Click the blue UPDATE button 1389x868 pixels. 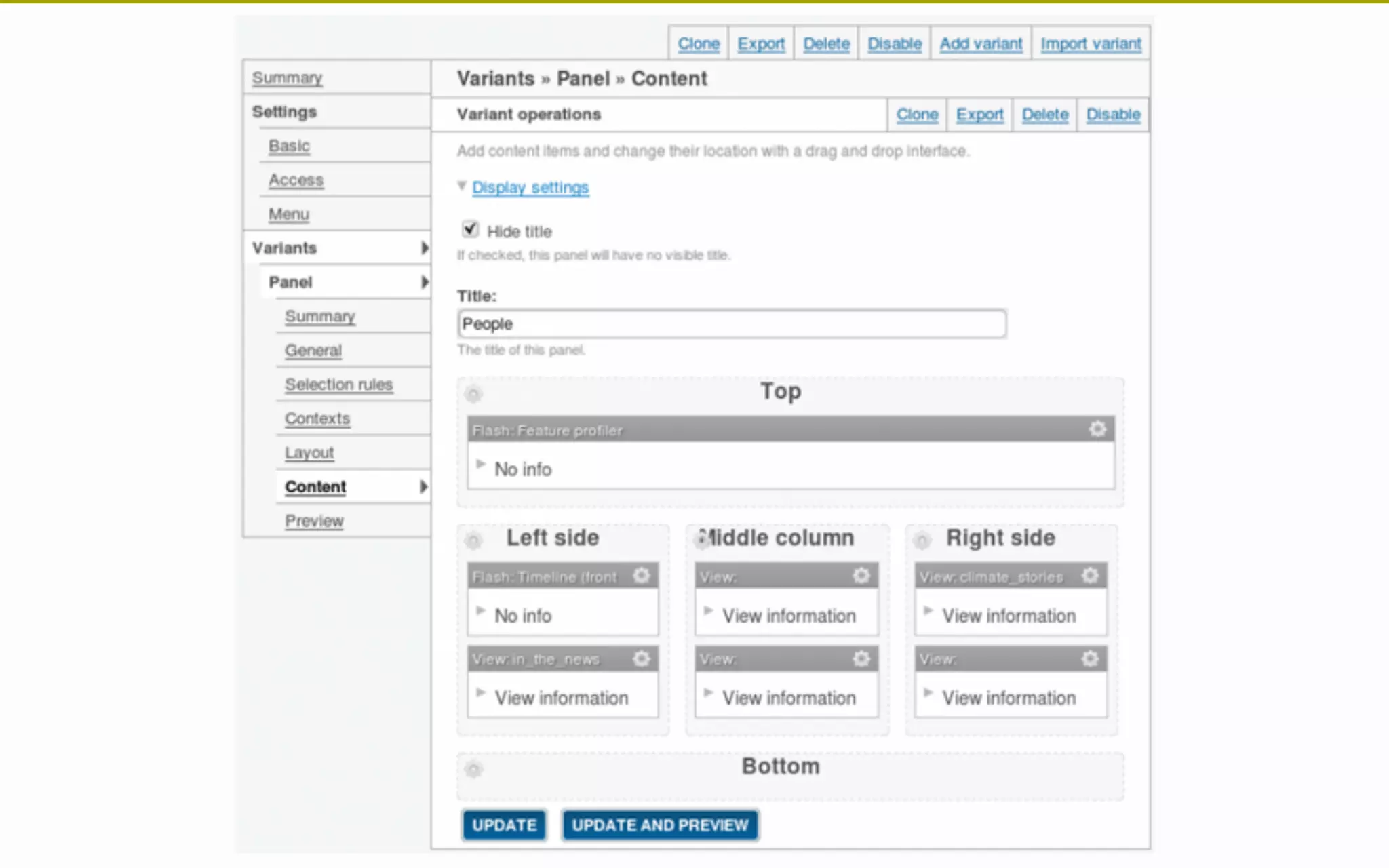click(x=504, y=825)
